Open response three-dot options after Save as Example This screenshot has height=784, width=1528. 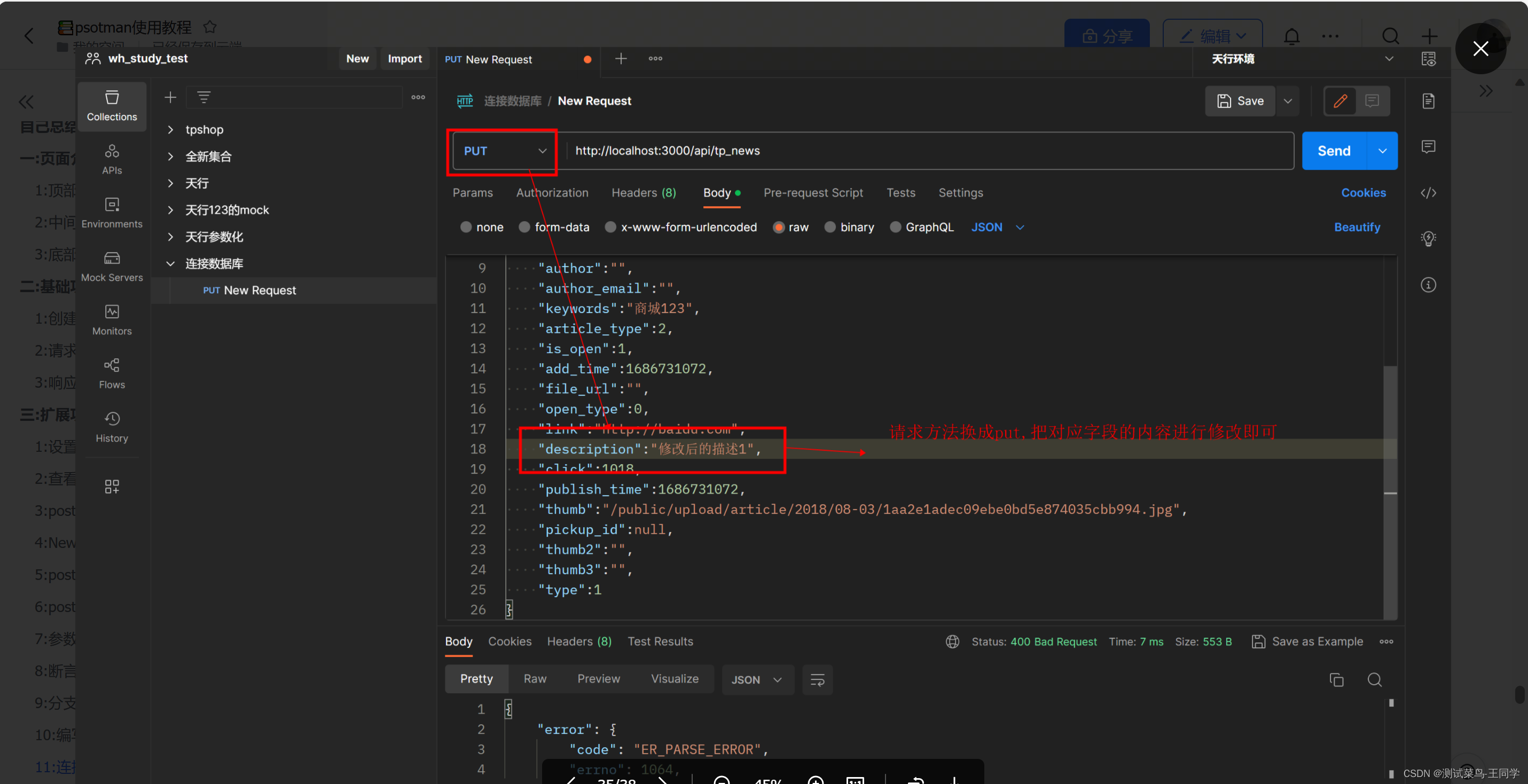pyautogui.click(x=1386, y=641)
